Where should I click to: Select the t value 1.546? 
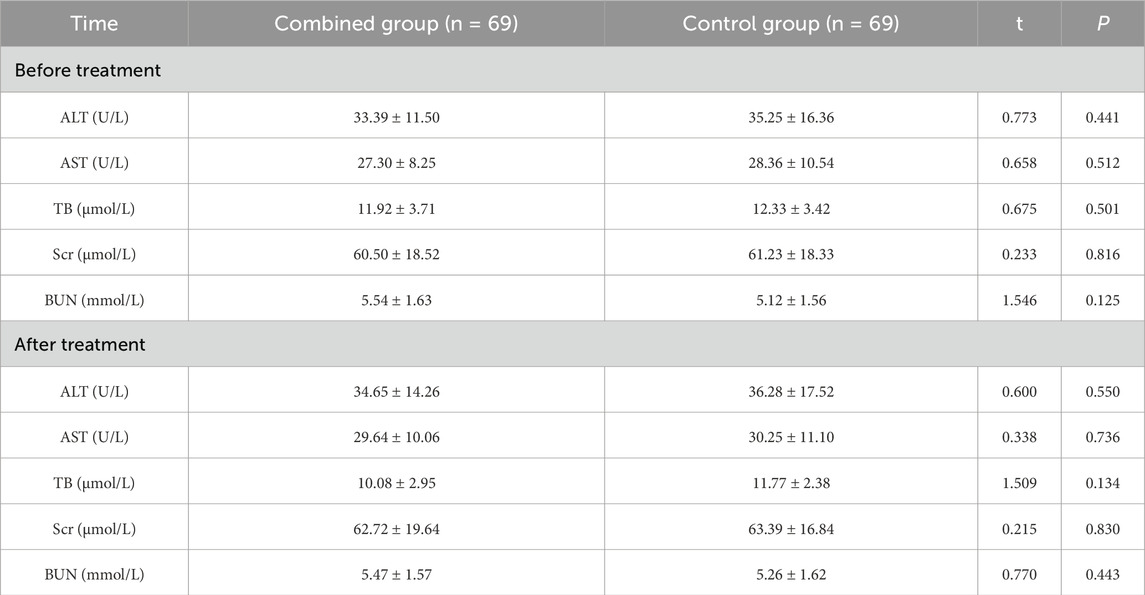1019,300
